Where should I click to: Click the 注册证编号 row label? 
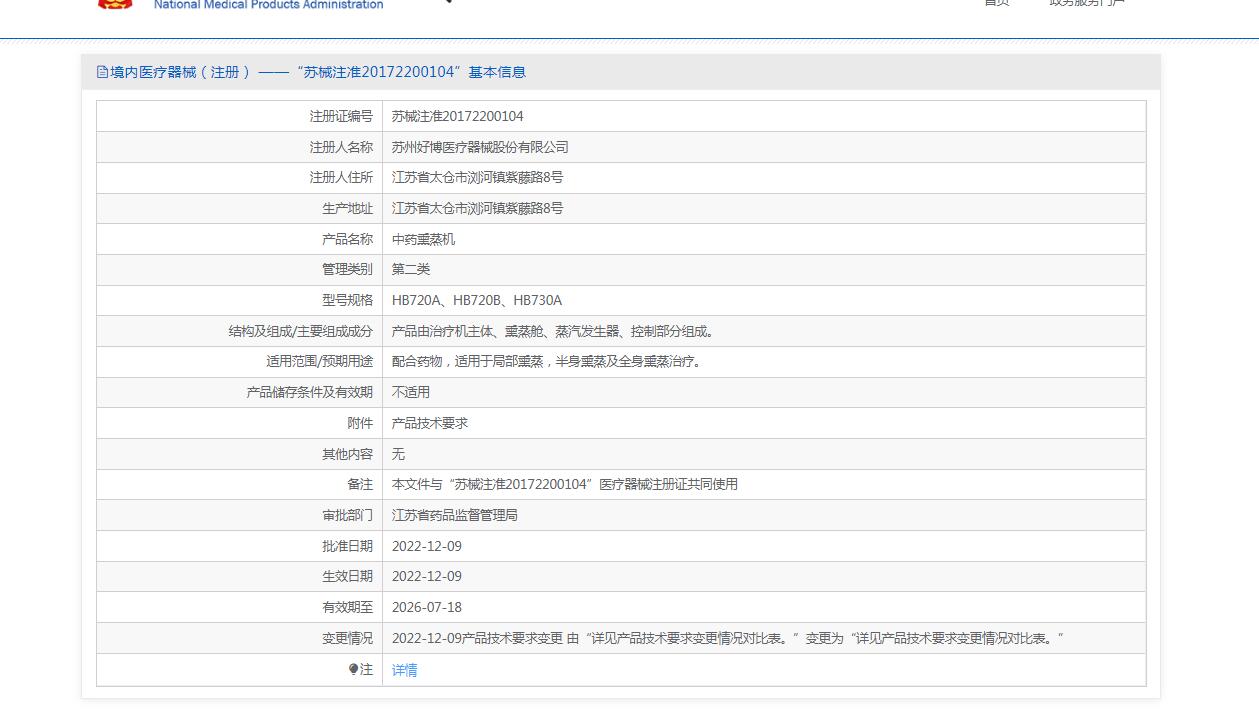tap(341, 116)
